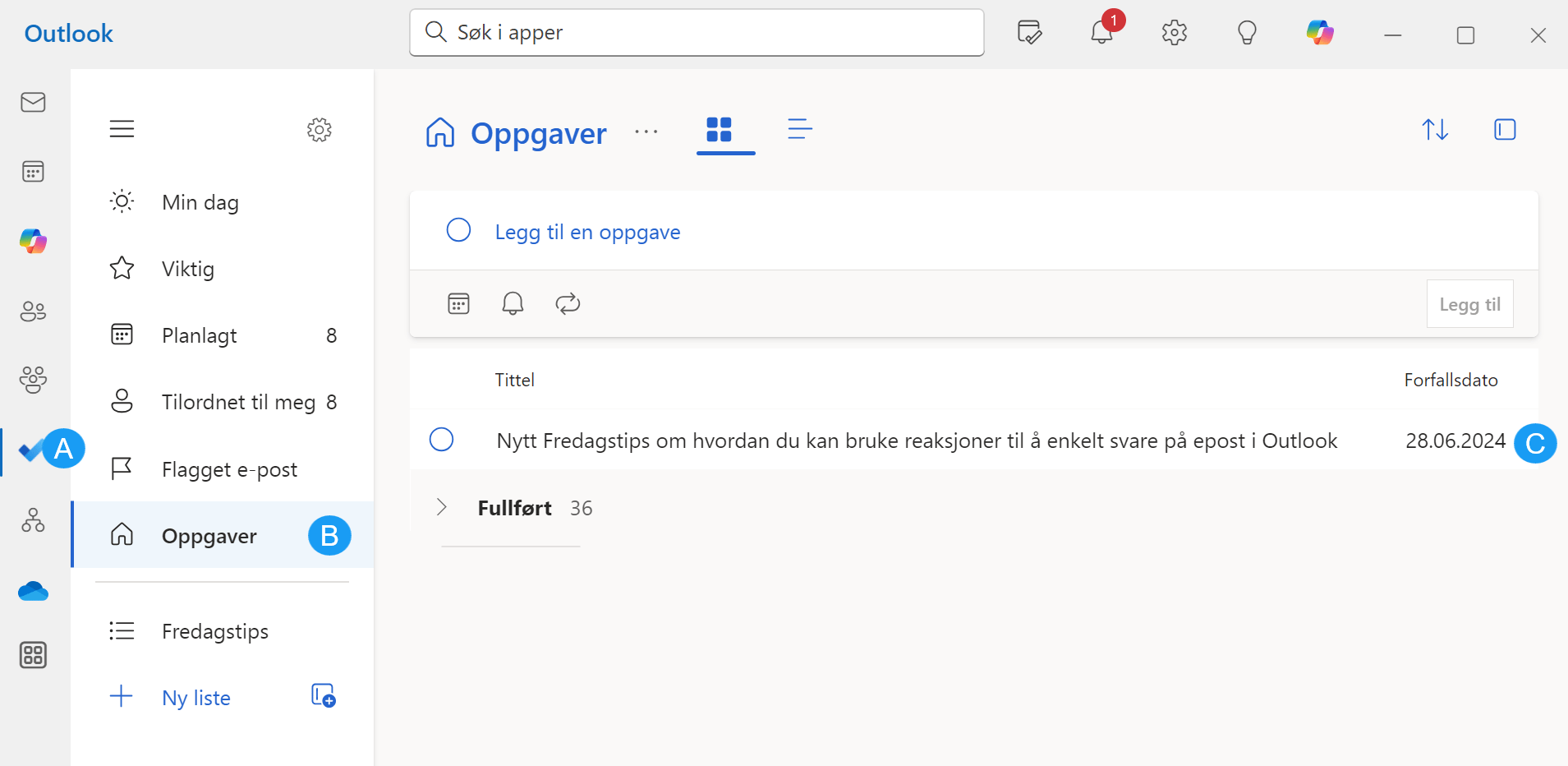Set task repeat with loop icon

pos(568,304)
